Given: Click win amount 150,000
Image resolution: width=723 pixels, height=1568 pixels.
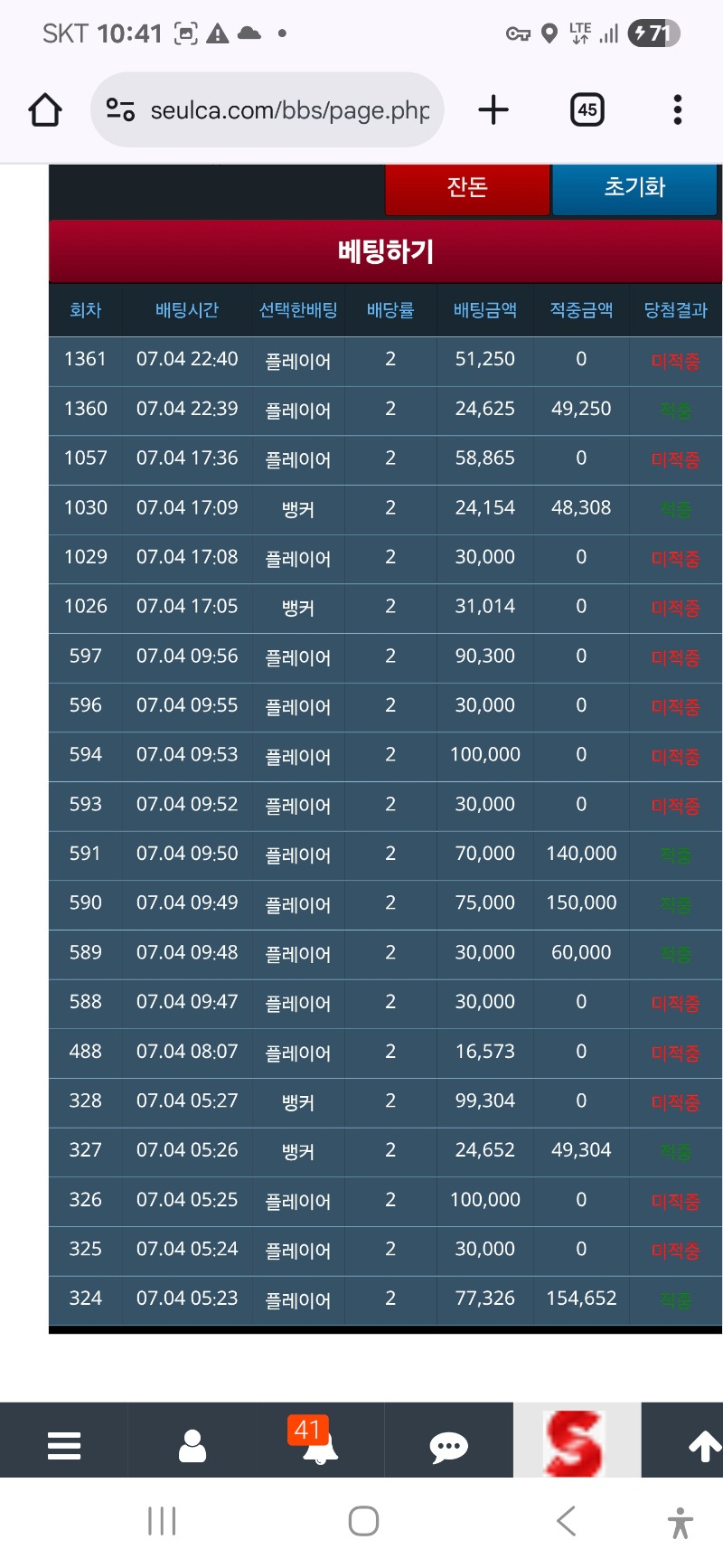Looking at the screenshot, I should 582,903.
